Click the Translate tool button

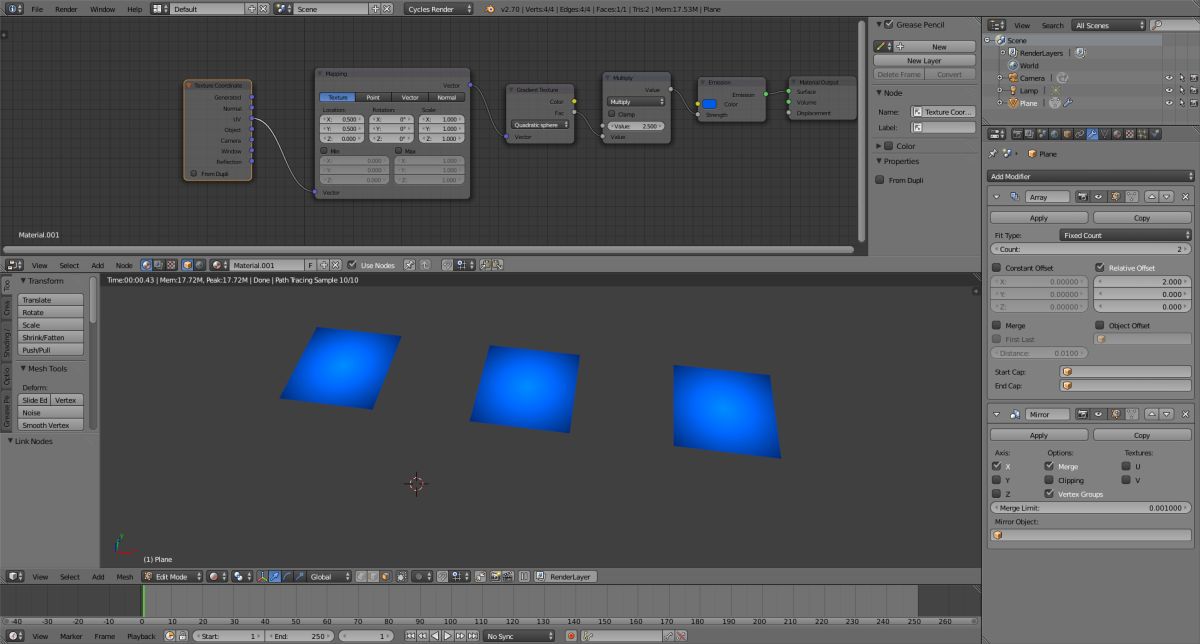[51, 299]
